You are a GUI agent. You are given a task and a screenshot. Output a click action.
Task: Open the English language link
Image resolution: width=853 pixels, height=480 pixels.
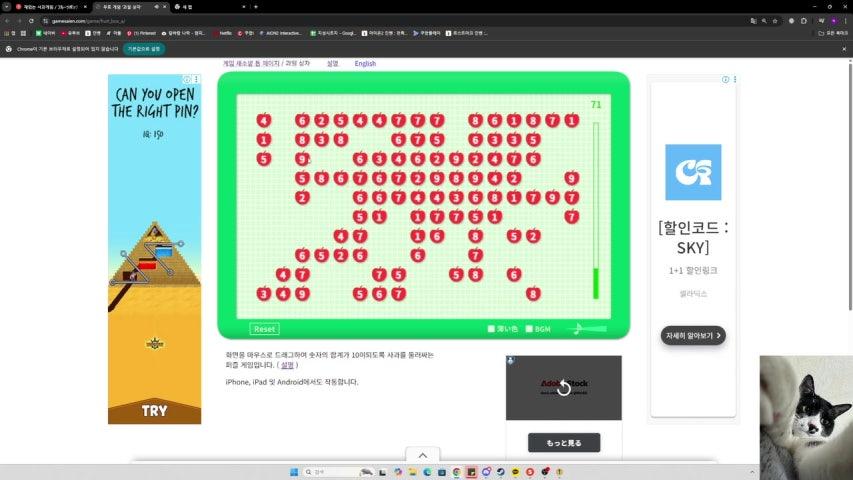click(x=365, y=64)
